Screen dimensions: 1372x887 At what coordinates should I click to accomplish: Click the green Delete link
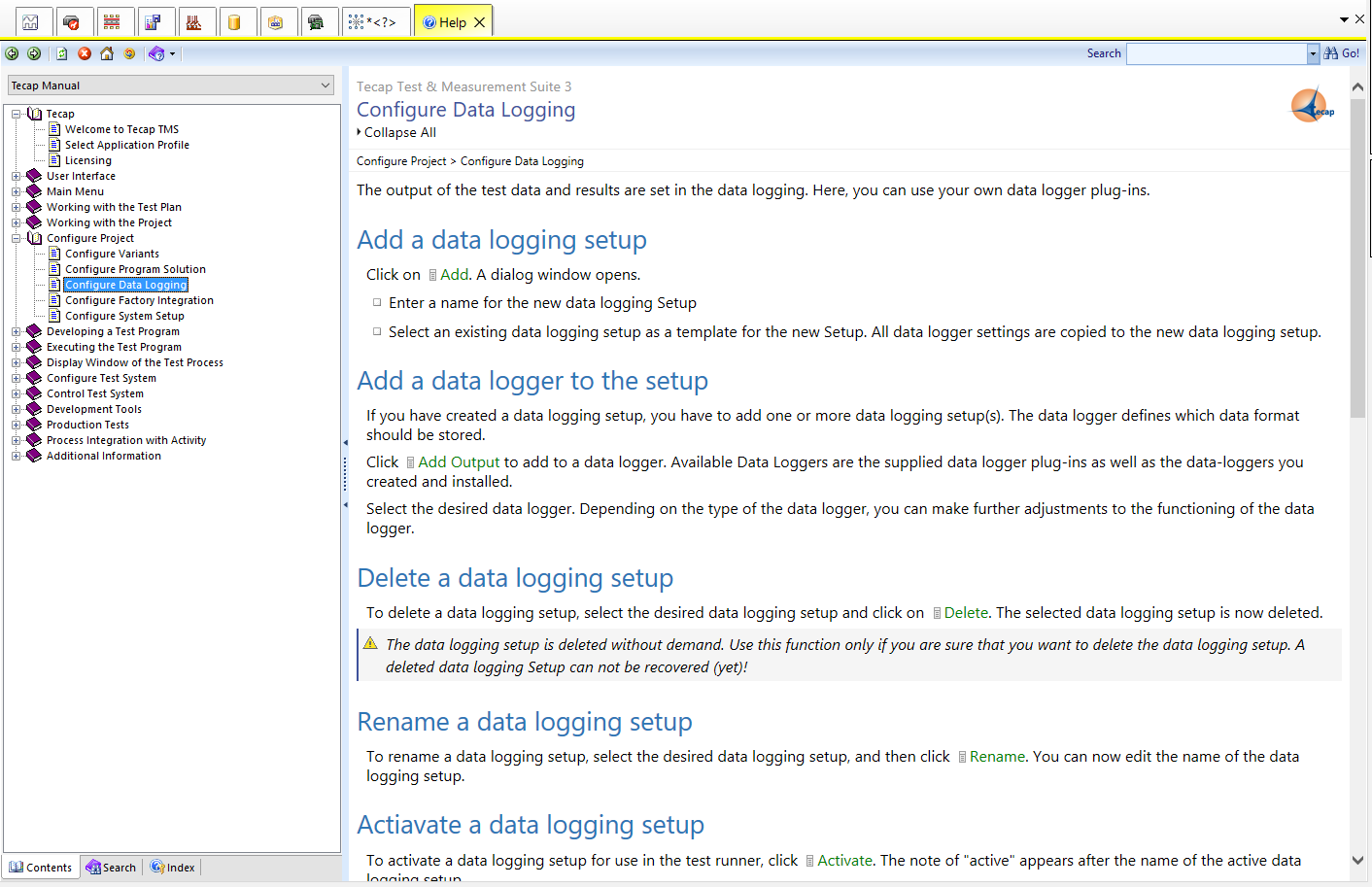tap(966, 613)
